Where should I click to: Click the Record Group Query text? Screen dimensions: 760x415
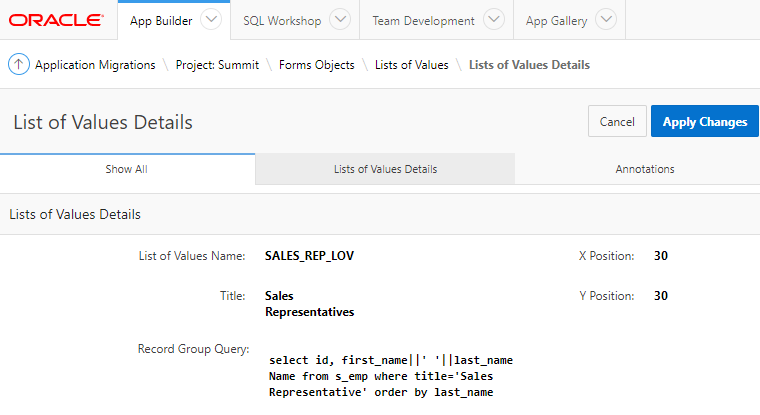[x=391, y=376]
